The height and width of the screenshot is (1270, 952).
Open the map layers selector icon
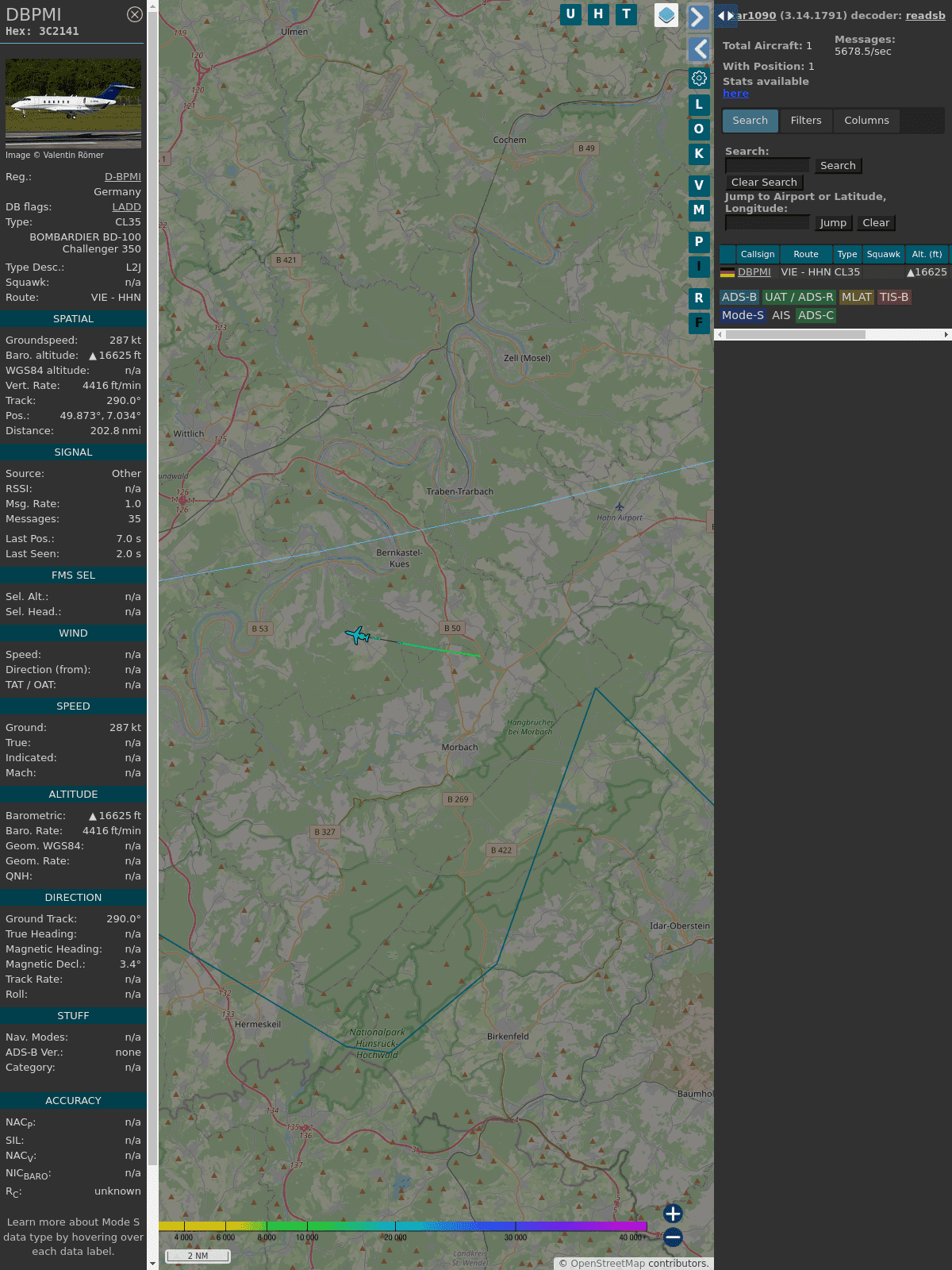[x=666, y=15]
